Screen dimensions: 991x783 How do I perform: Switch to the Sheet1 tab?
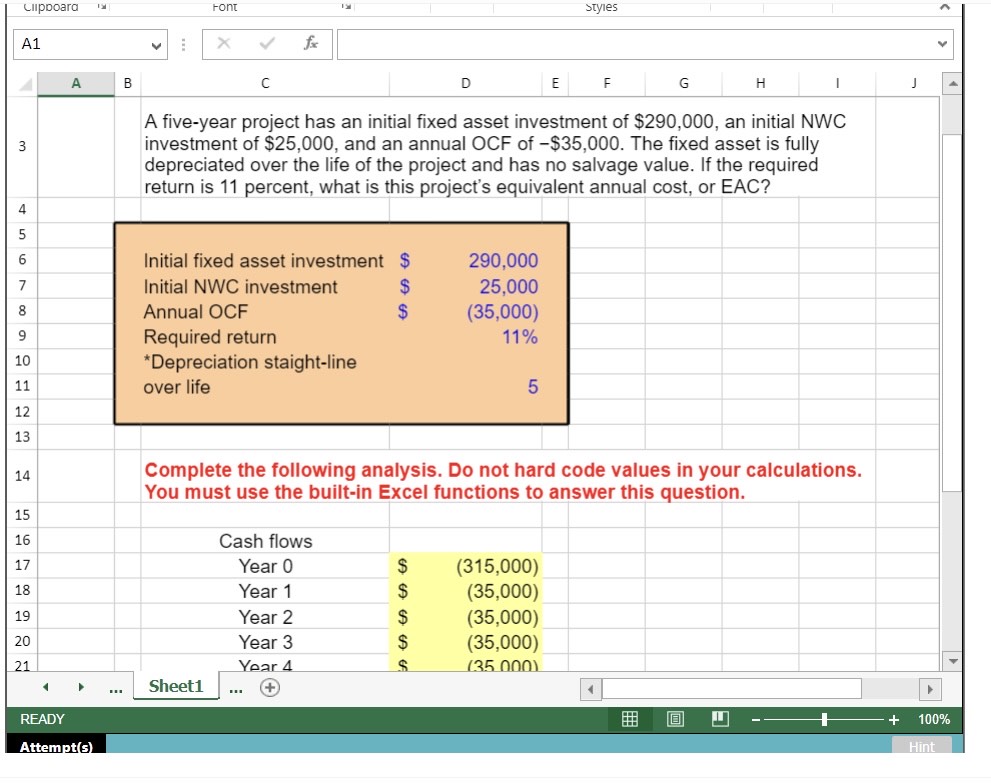click(x=176, y=686)
